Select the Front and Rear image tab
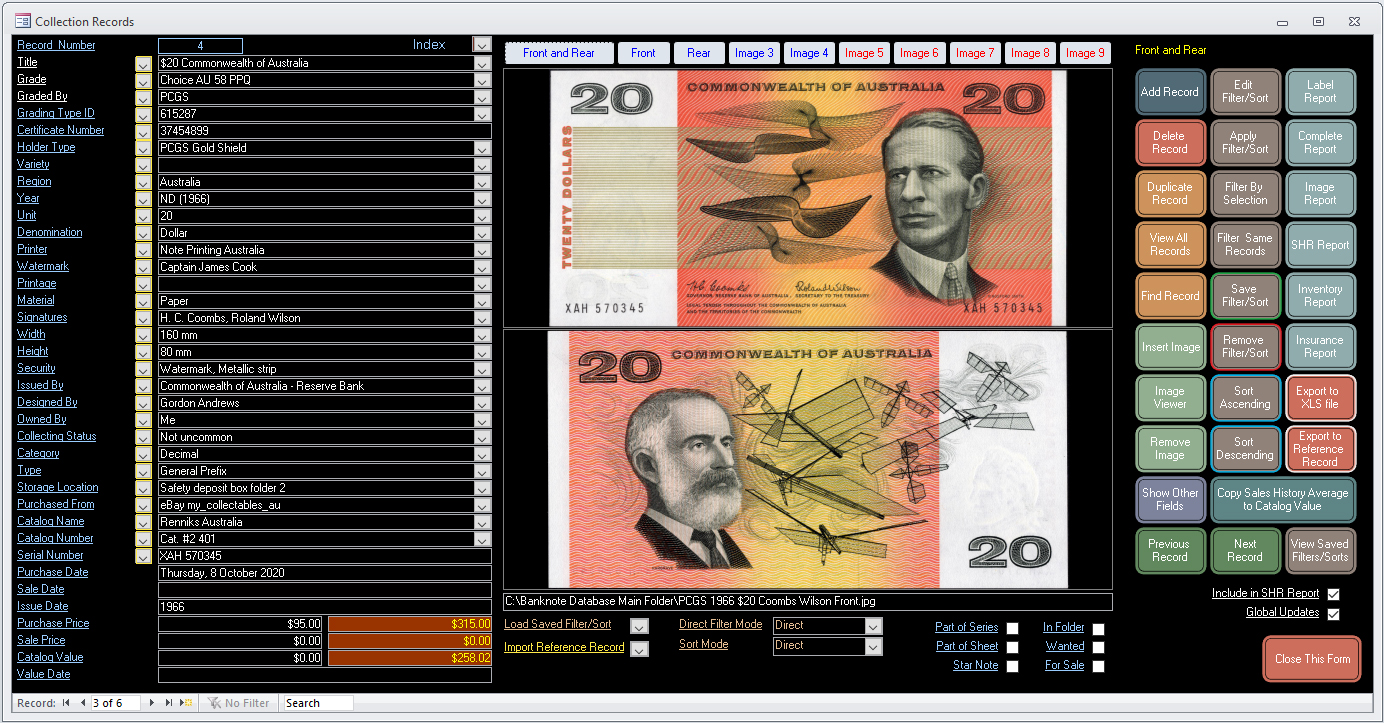Screen dimensions: 1384x723 [x=558, y=53]
